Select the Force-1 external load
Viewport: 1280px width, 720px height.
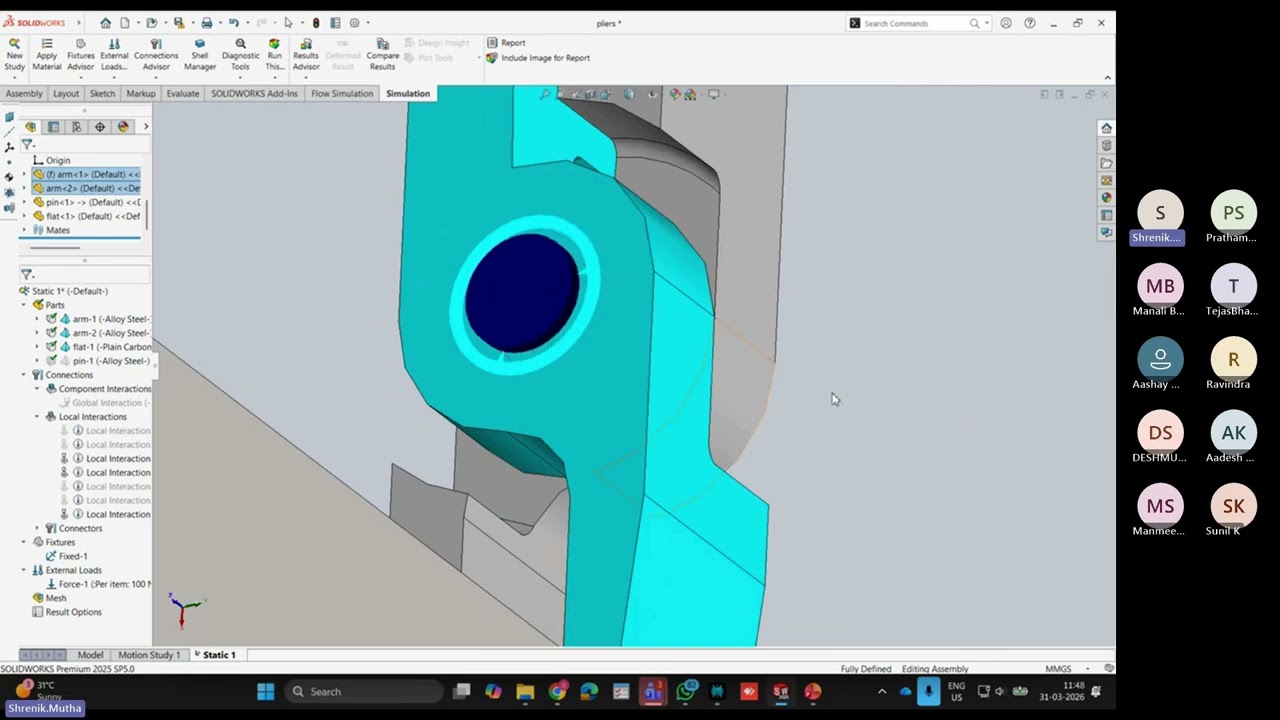(98, 584)
